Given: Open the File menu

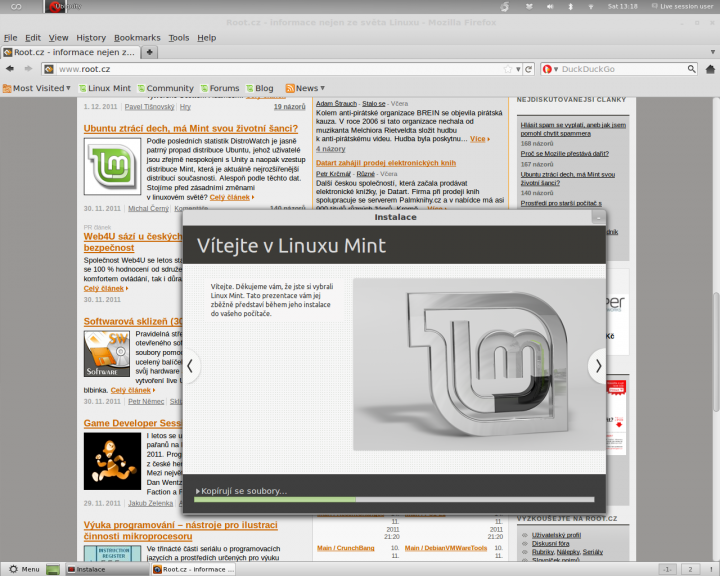Looking at the screenshot, I should [11, 38].
